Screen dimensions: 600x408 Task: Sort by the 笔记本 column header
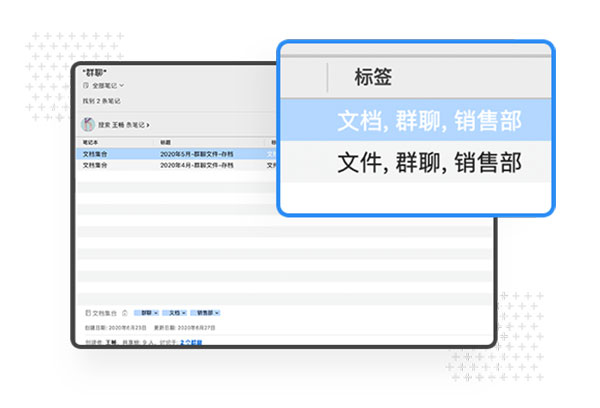90,143
